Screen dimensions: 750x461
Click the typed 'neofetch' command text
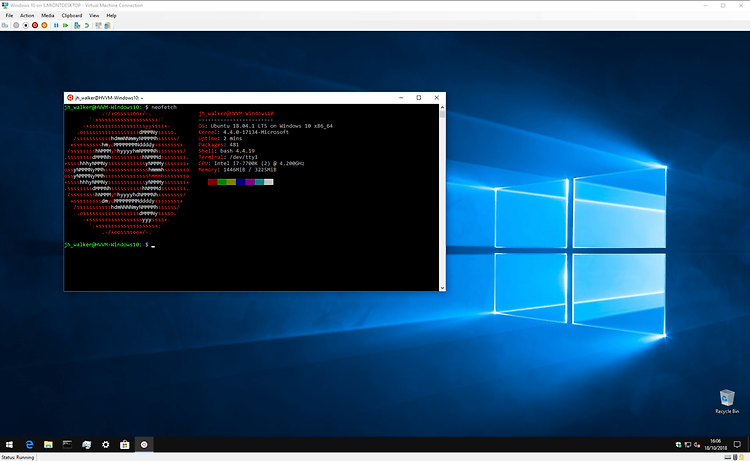[x=164, y=108]
